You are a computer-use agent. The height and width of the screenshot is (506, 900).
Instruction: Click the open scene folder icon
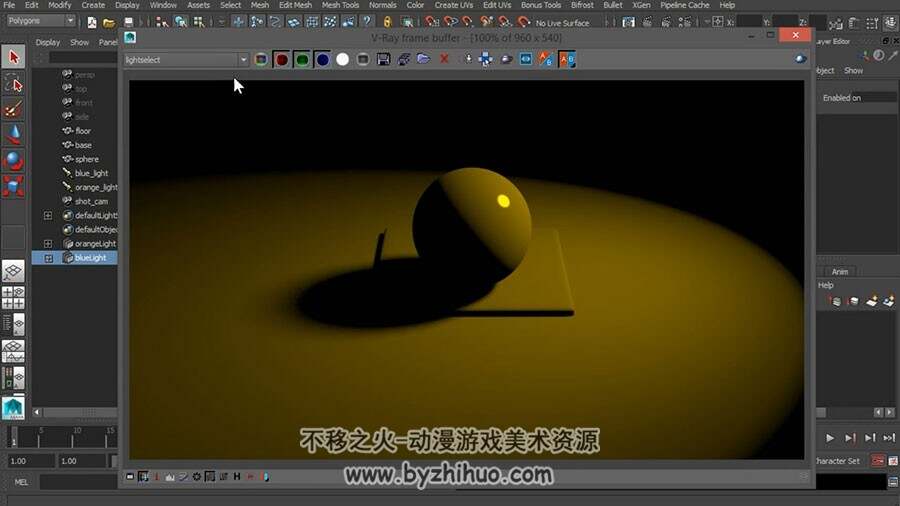[x=108, y=22]
